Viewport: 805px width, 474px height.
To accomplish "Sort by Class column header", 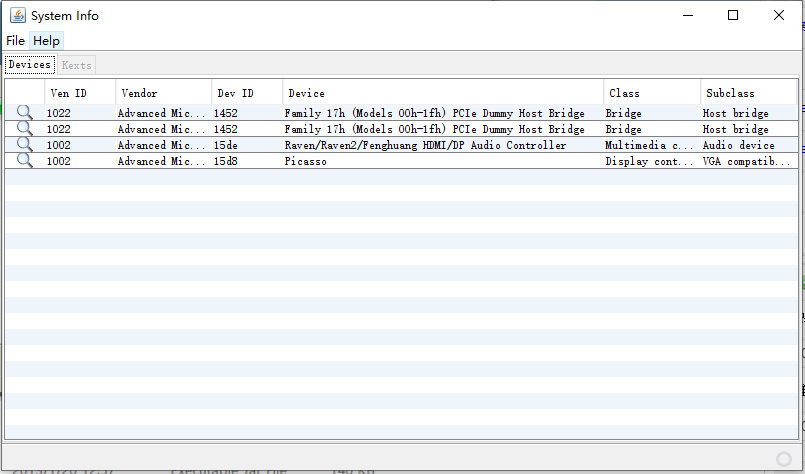I will coord(624,93).
